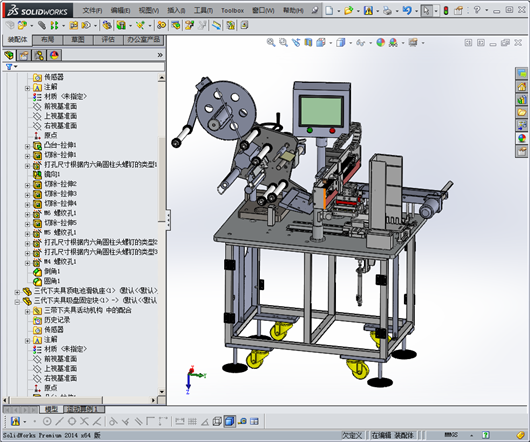Click the Hide/Show Items glasses icon
The width and height of the screenshot is (530, 442).
361,43
